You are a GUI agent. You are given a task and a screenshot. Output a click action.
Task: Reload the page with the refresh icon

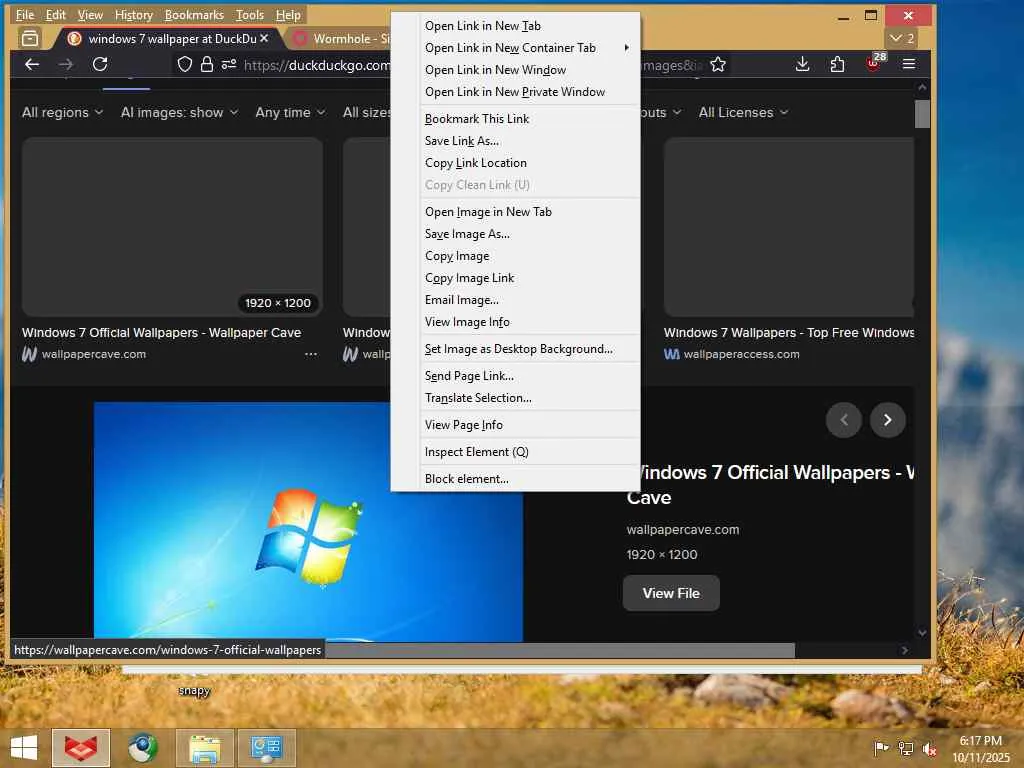(100, 64)
